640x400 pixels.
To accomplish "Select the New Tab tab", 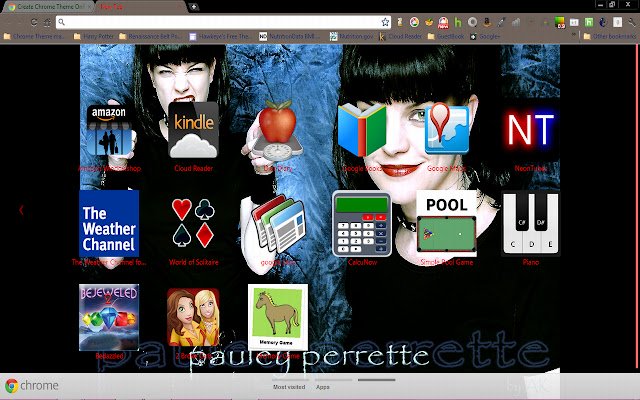I will point(141,7).
